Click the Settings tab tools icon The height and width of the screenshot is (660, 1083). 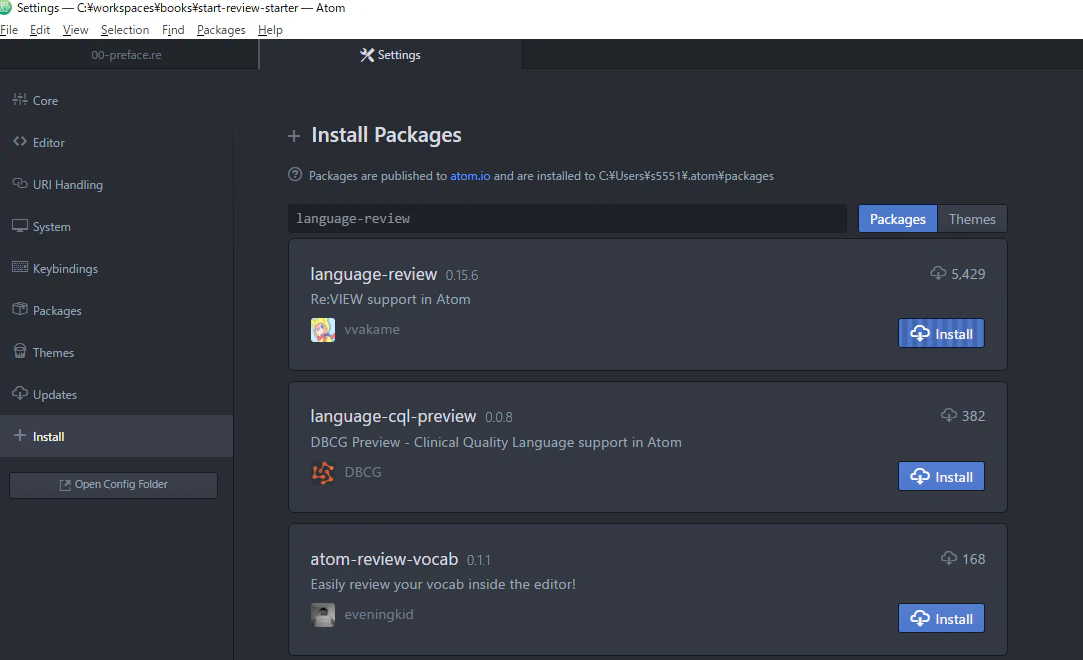pyautogui.click(x=367, y=55)
